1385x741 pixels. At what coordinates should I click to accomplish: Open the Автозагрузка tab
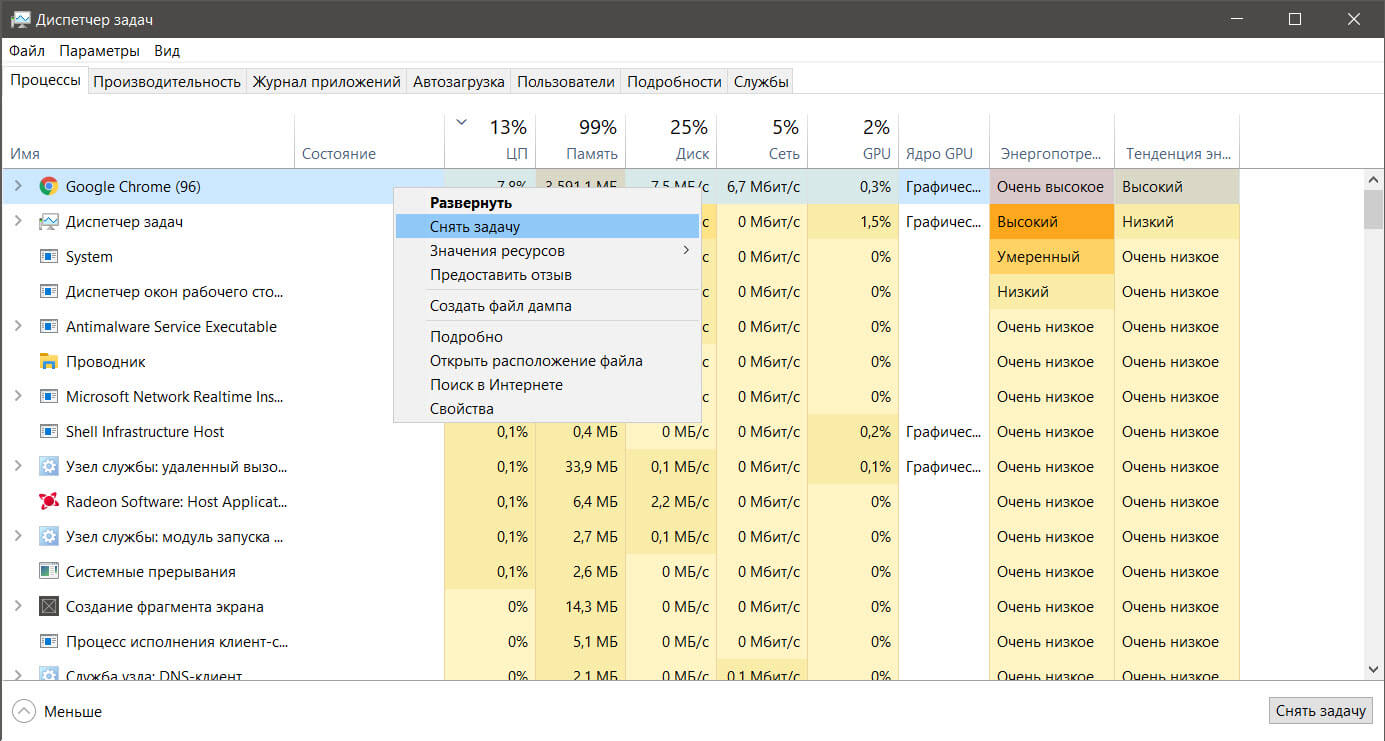459,82
